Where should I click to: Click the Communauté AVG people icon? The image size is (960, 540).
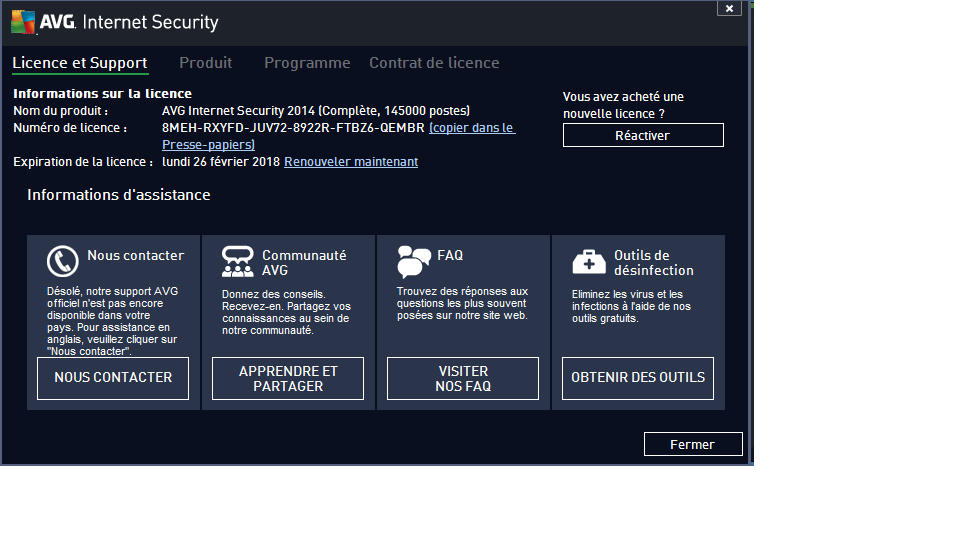(238, 261)
